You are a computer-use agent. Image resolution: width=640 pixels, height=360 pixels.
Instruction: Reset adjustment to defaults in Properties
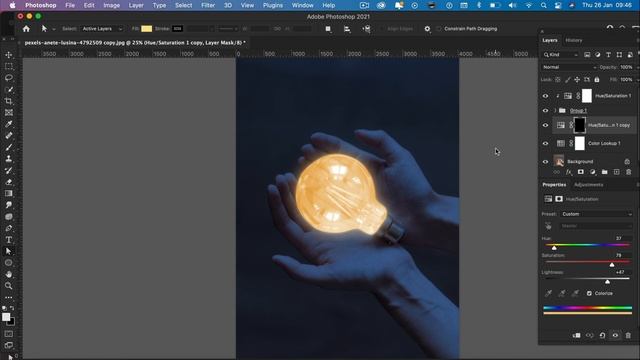tap(602, 336)
